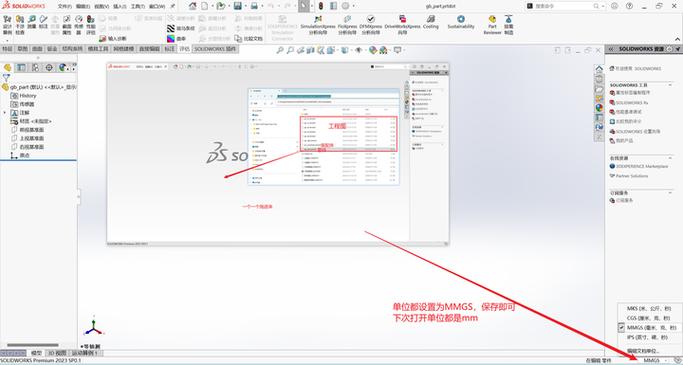Click the Rebuild traffic light icon
This screenshot has height=365, width=683.
pos(321,6)
